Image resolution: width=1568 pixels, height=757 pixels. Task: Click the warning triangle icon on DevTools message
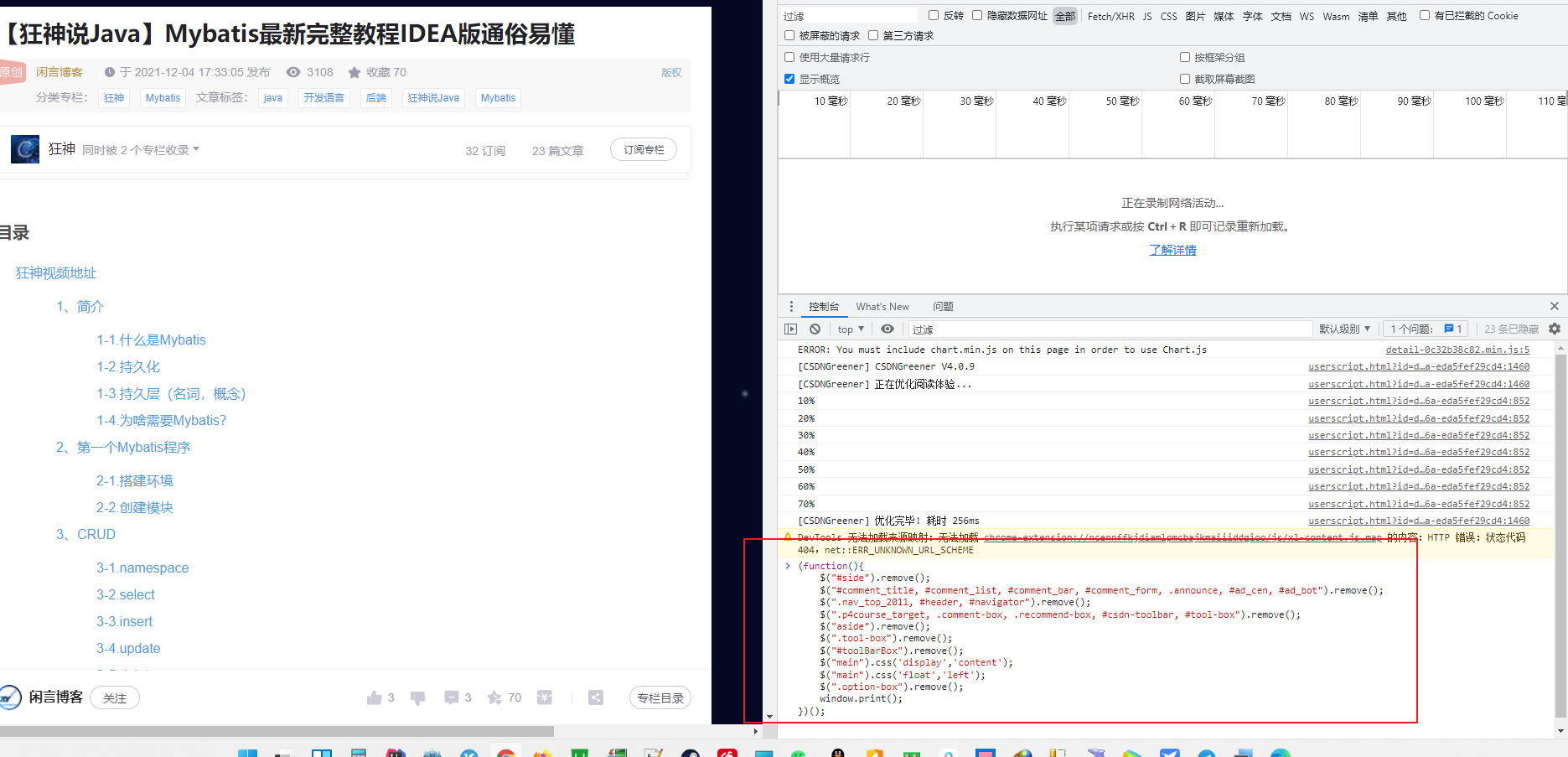pos(788,537)
